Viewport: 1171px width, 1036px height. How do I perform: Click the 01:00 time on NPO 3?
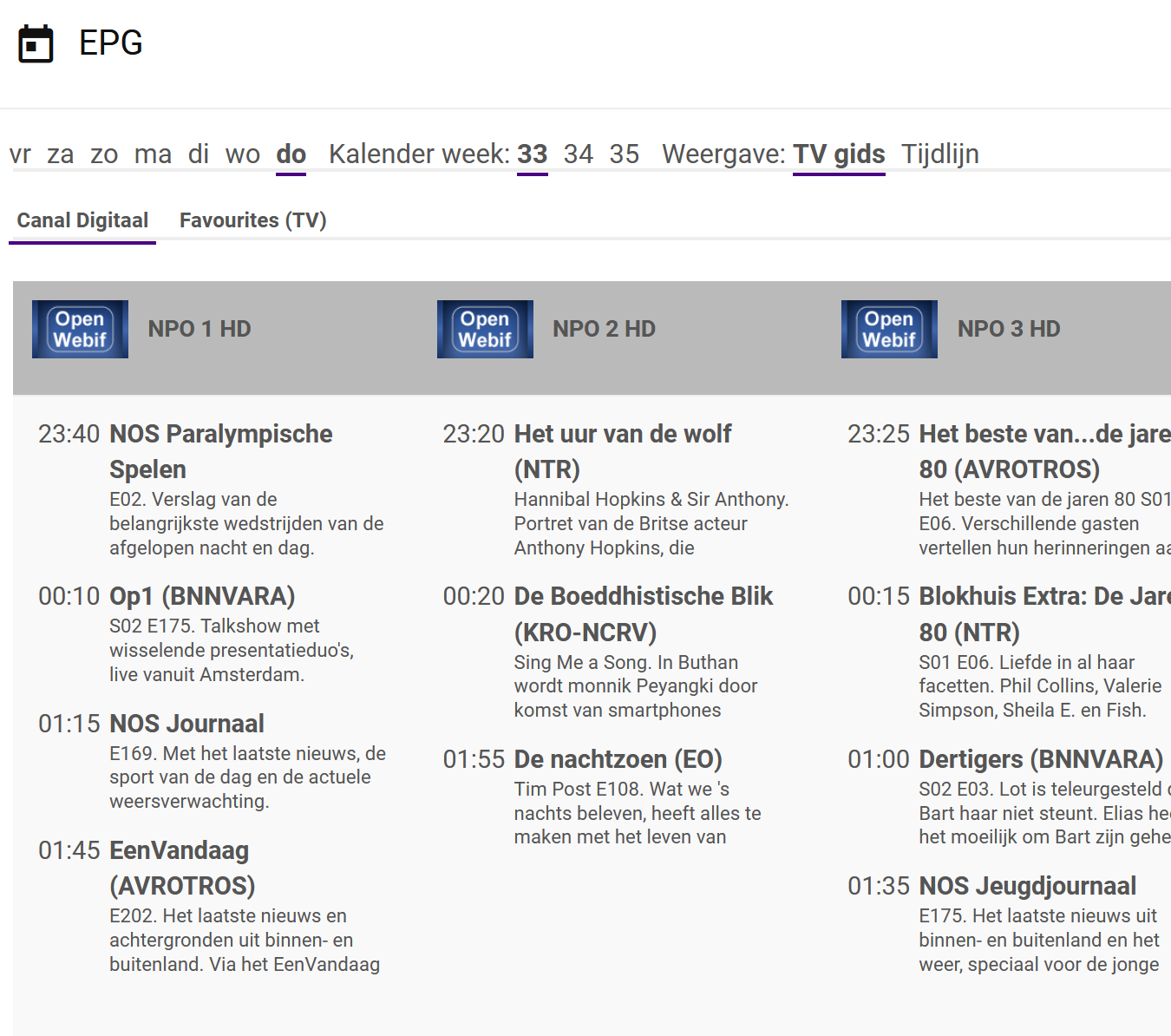pos(879,759)
